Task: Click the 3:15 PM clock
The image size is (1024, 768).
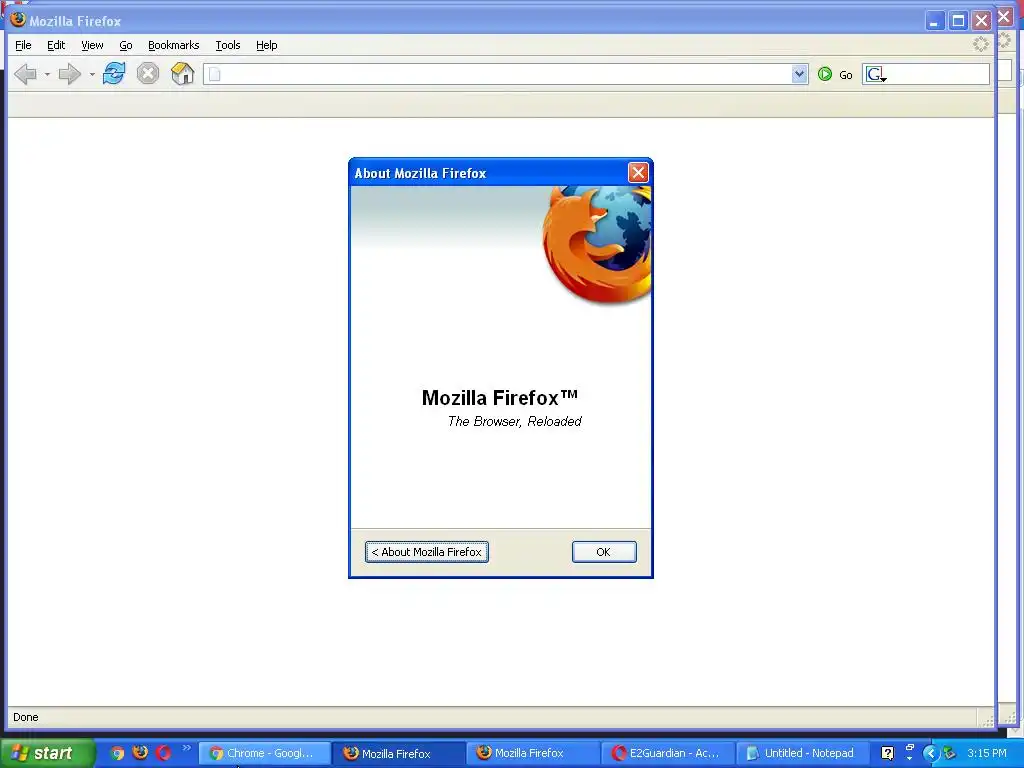Action: pyautogui.click(x=987, y=753)
